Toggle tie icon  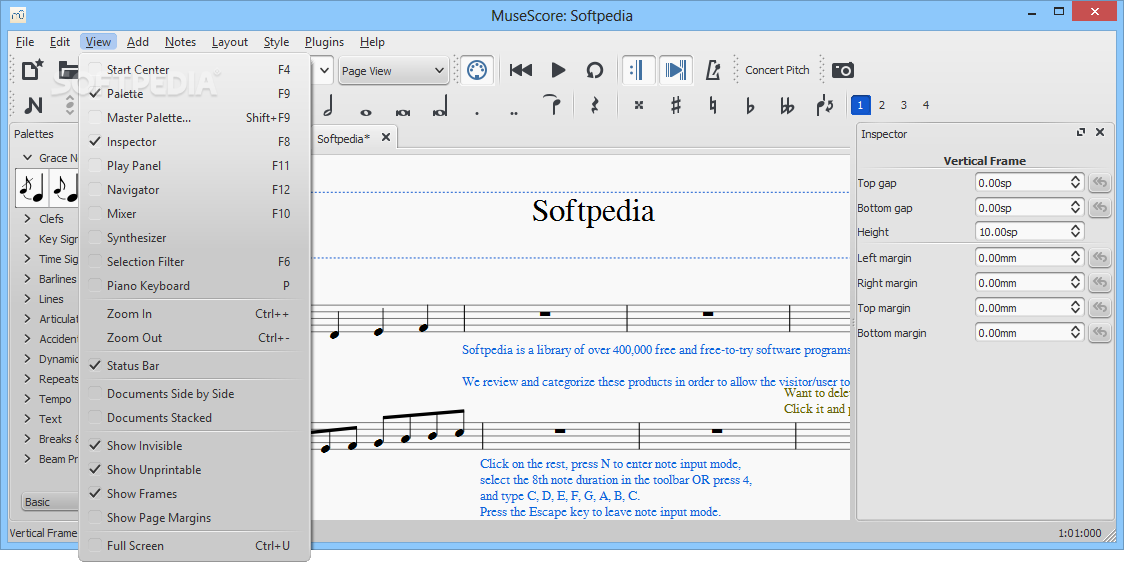point(551,105)
